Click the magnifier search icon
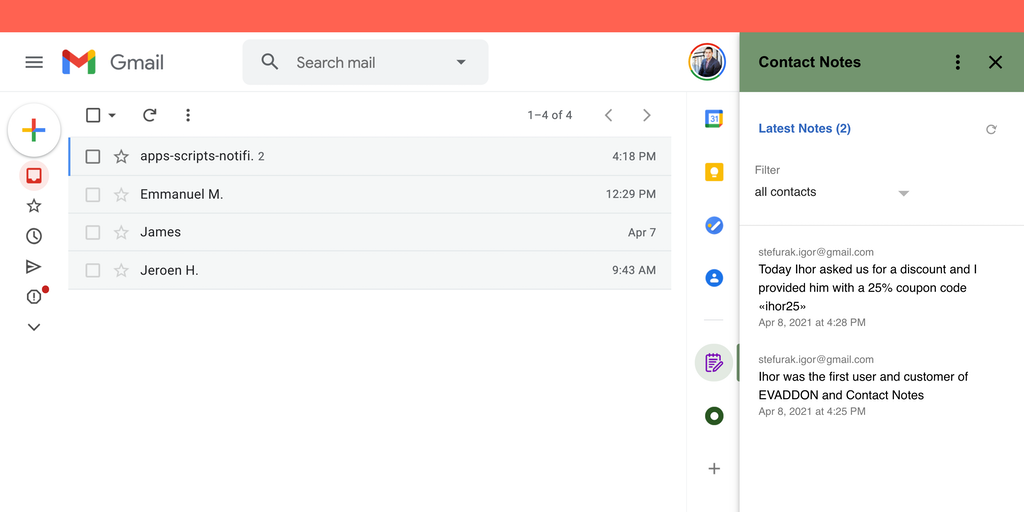This screenshot has width=1024, height=512. 270,62
